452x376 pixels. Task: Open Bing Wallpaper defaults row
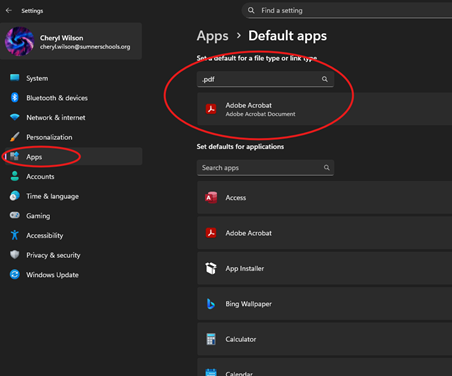324,304
